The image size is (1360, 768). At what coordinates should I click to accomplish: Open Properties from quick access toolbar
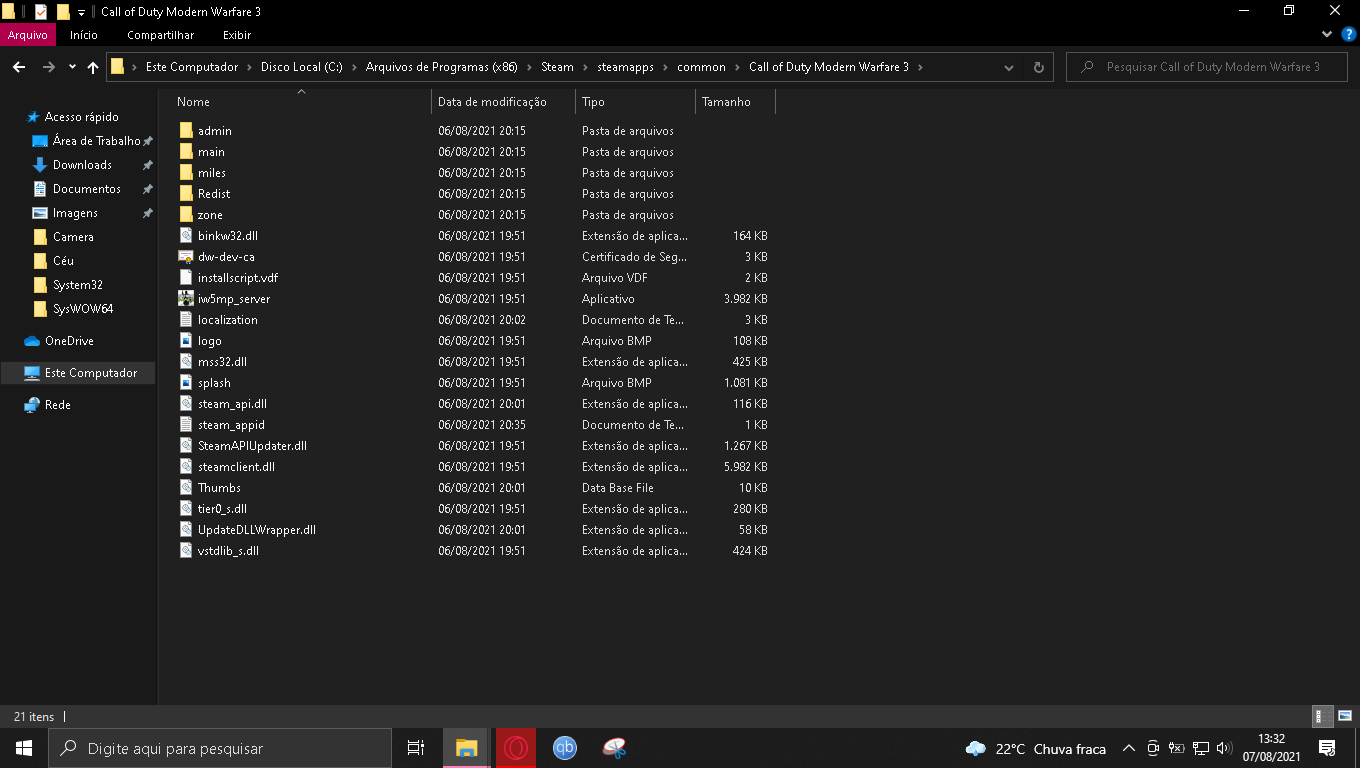pos(41,12)
